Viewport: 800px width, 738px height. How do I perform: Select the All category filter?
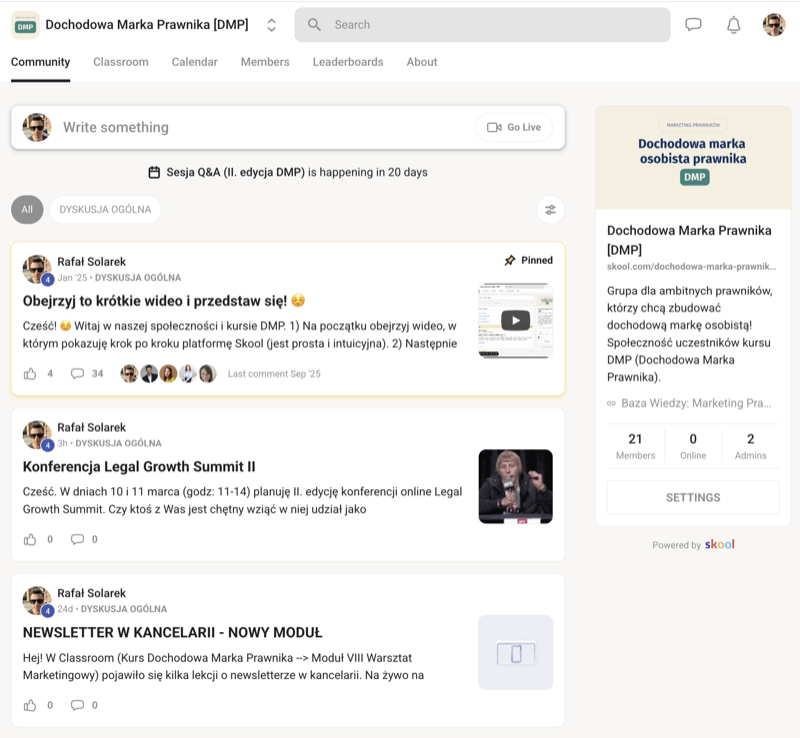[x=27, y=209]
